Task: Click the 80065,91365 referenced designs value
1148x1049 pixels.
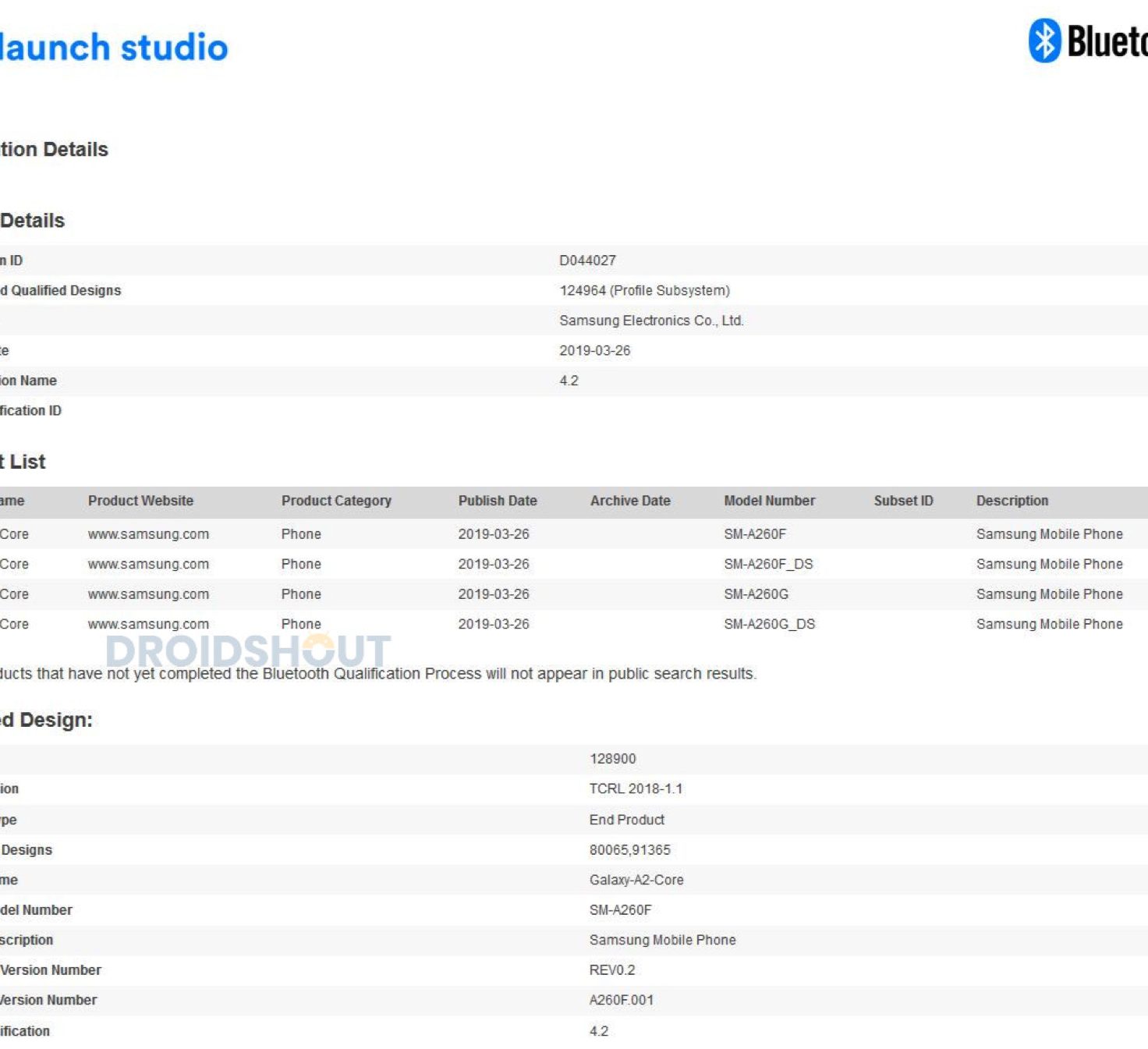Action: (629, 850)
